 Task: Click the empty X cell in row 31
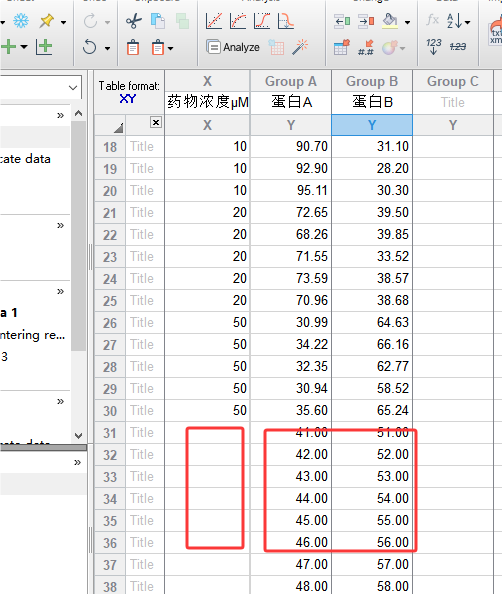tap(207, 432)
